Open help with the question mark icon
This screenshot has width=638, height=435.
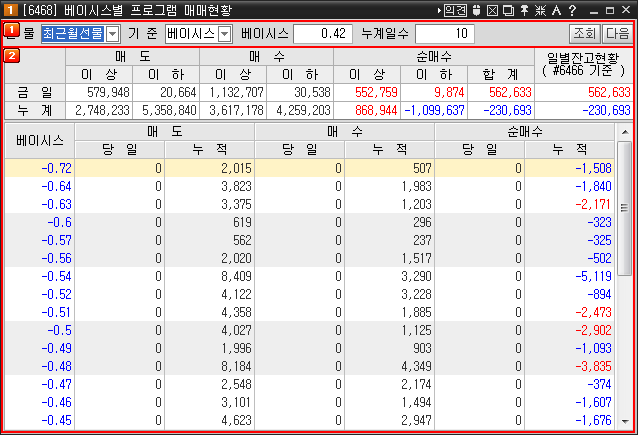[571, 10]
